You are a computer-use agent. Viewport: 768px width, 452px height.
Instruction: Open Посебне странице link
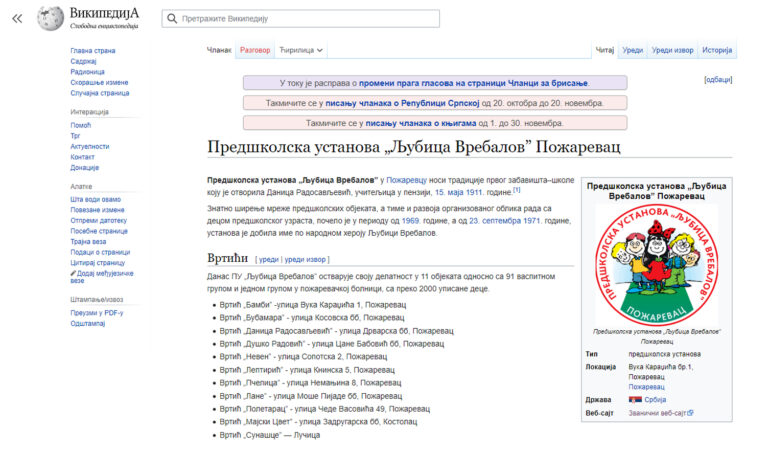pyautogui.click(x=99, y=231)
